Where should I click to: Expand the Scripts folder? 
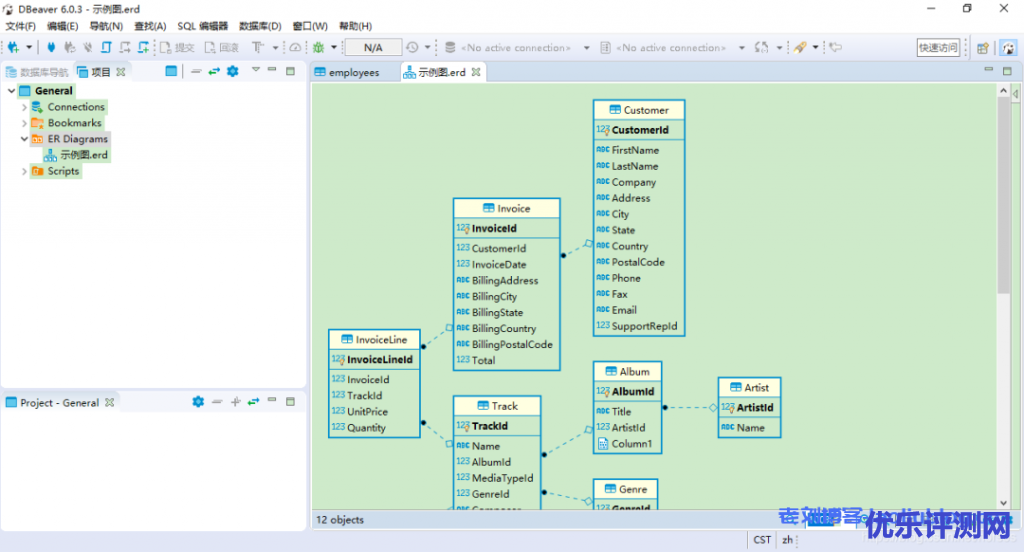[x=24, y=171]
